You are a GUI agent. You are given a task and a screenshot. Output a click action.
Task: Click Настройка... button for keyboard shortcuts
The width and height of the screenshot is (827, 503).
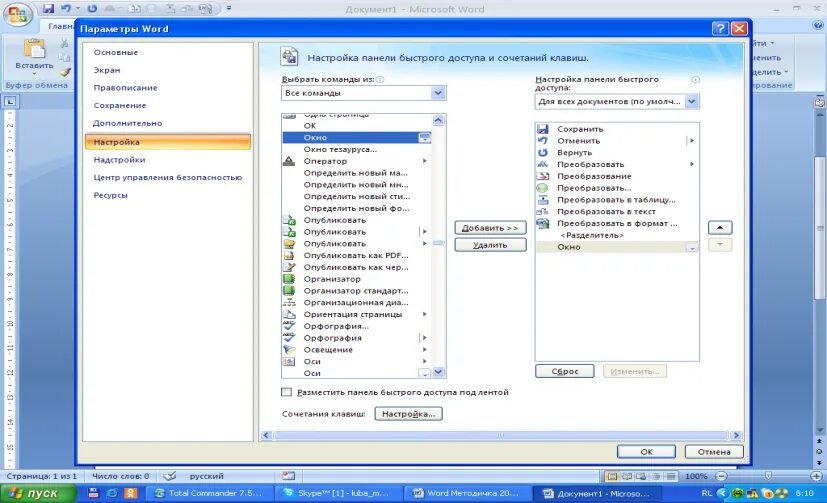pos(408,414)
